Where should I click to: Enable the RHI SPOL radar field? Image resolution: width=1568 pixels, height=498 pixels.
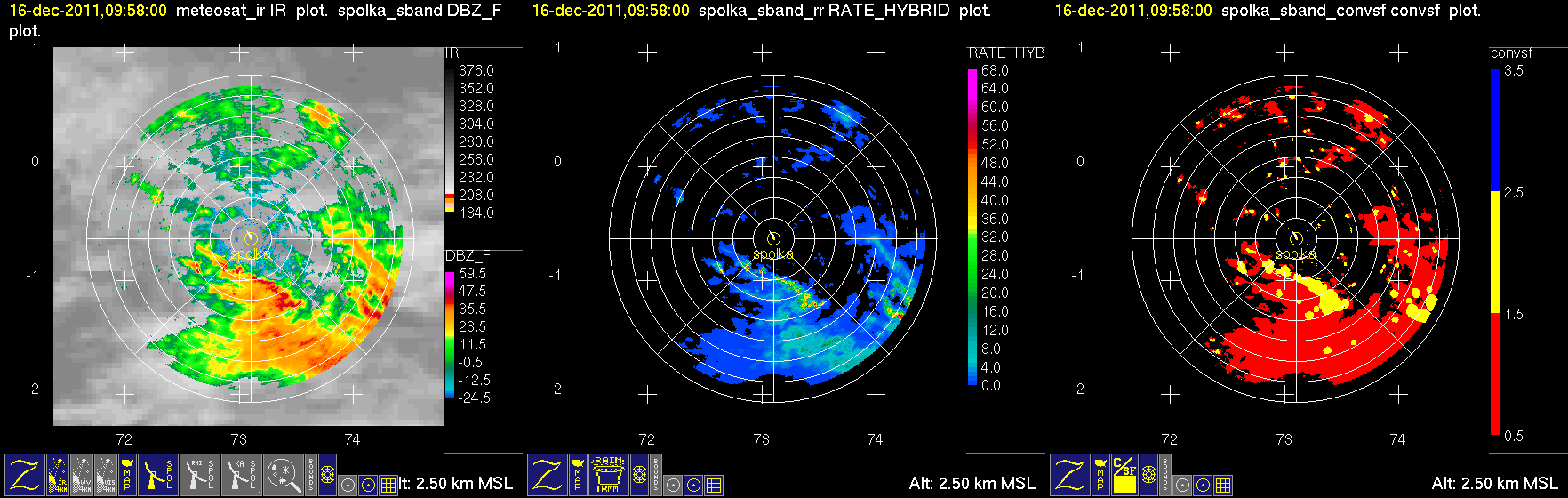[199, 475]
